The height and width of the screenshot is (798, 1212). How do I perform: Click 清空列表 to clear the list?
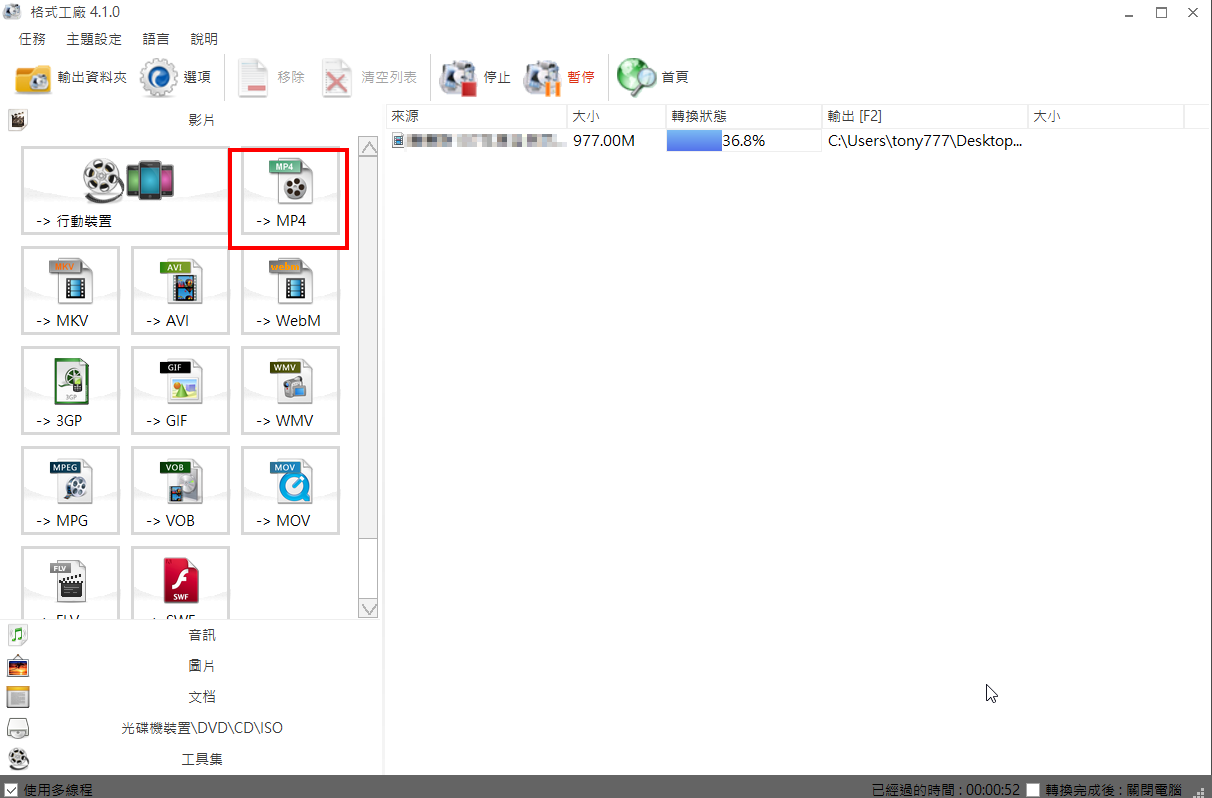[x=369, y=77]
